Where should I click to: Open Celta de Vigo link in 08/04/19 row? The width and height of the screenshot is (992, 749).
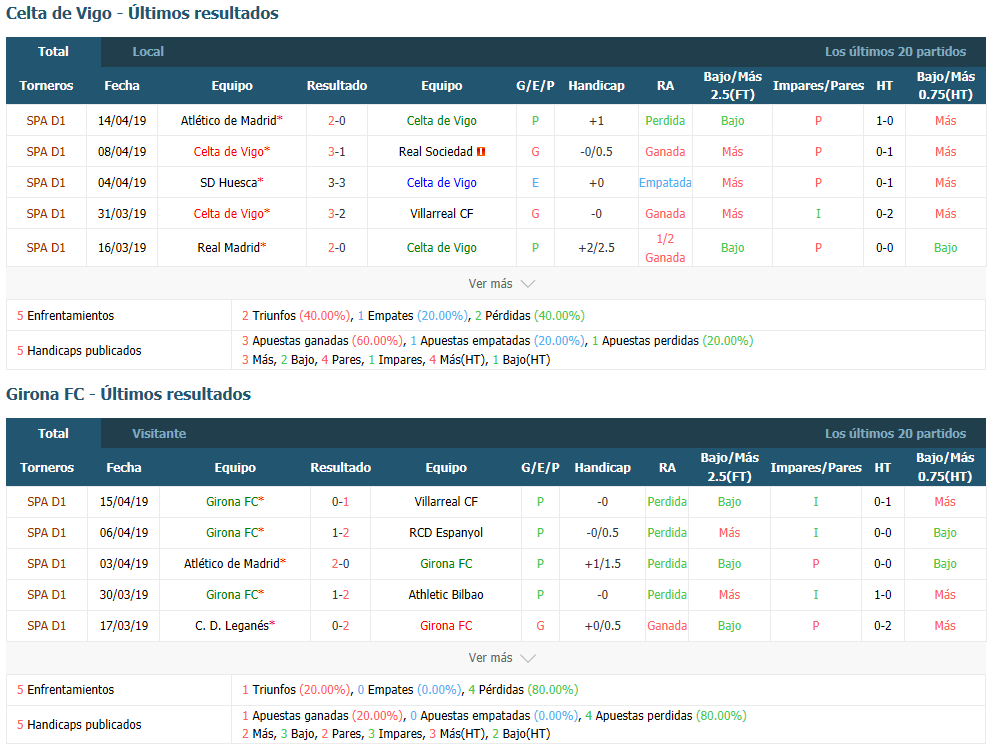(228, 152)
